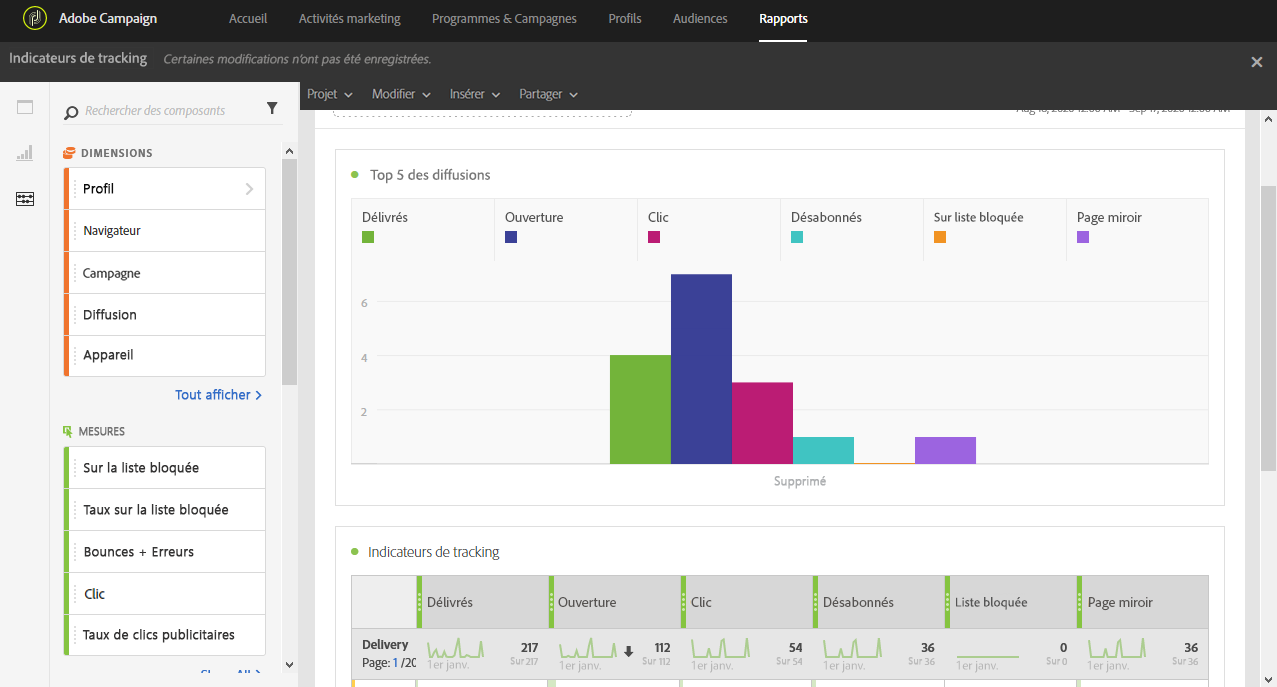Open the Visualizations chart icon in left rail

25,154
